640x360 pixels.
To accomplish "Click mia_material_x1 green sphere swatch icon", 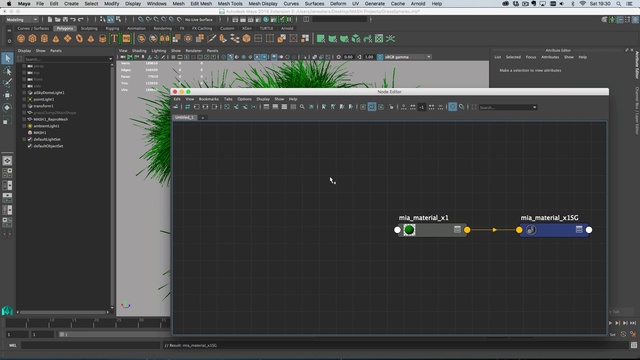I will pos(409,230).
